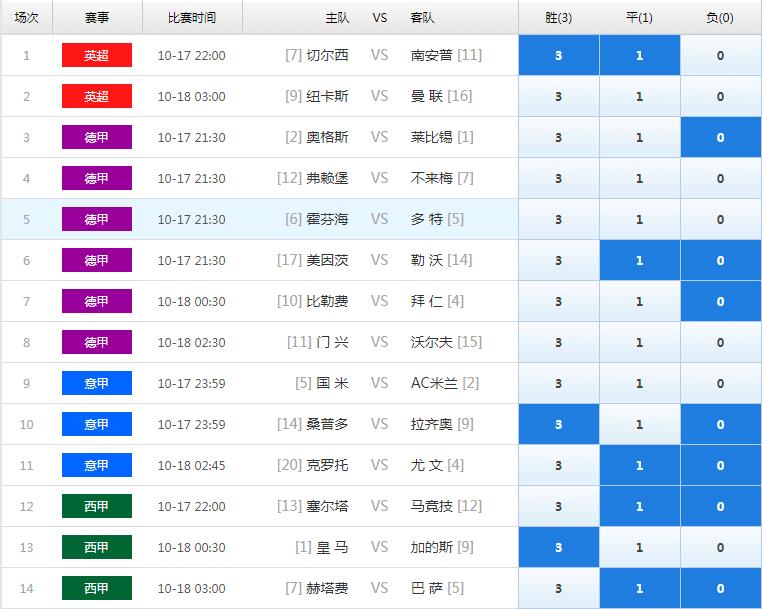Deselect loss (0) for 奥格斯 vs 莱比锡
The image size is (762, 609).
coord(721,137)
